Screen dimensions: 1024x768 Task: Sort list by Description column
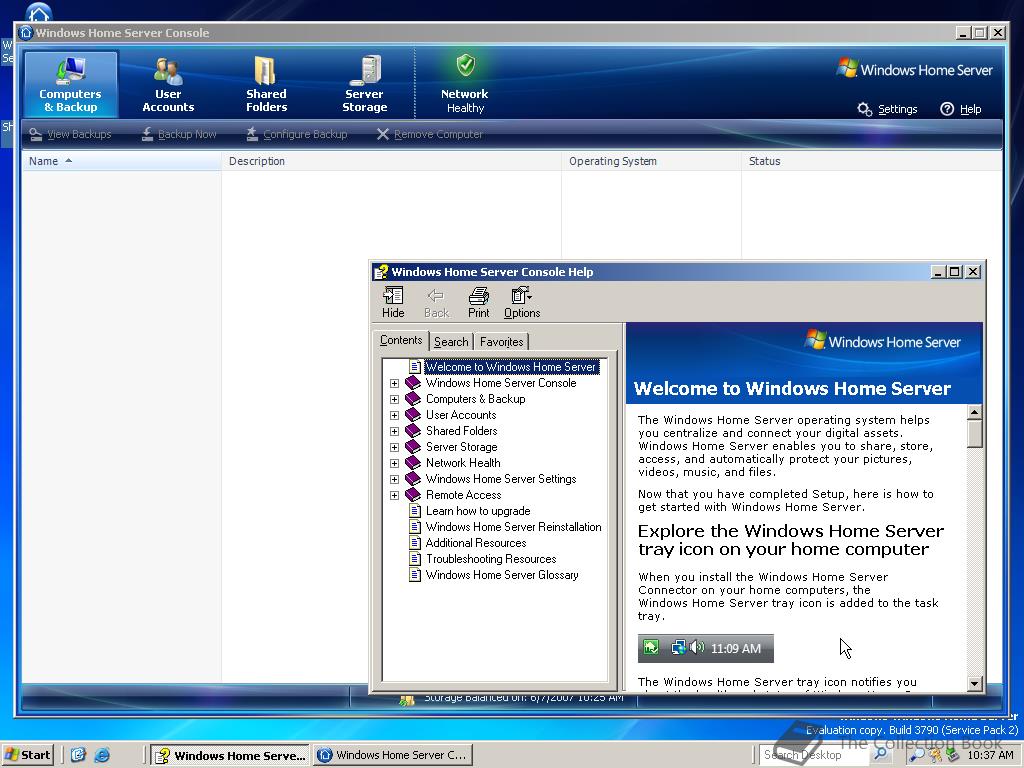click(391, 161)
